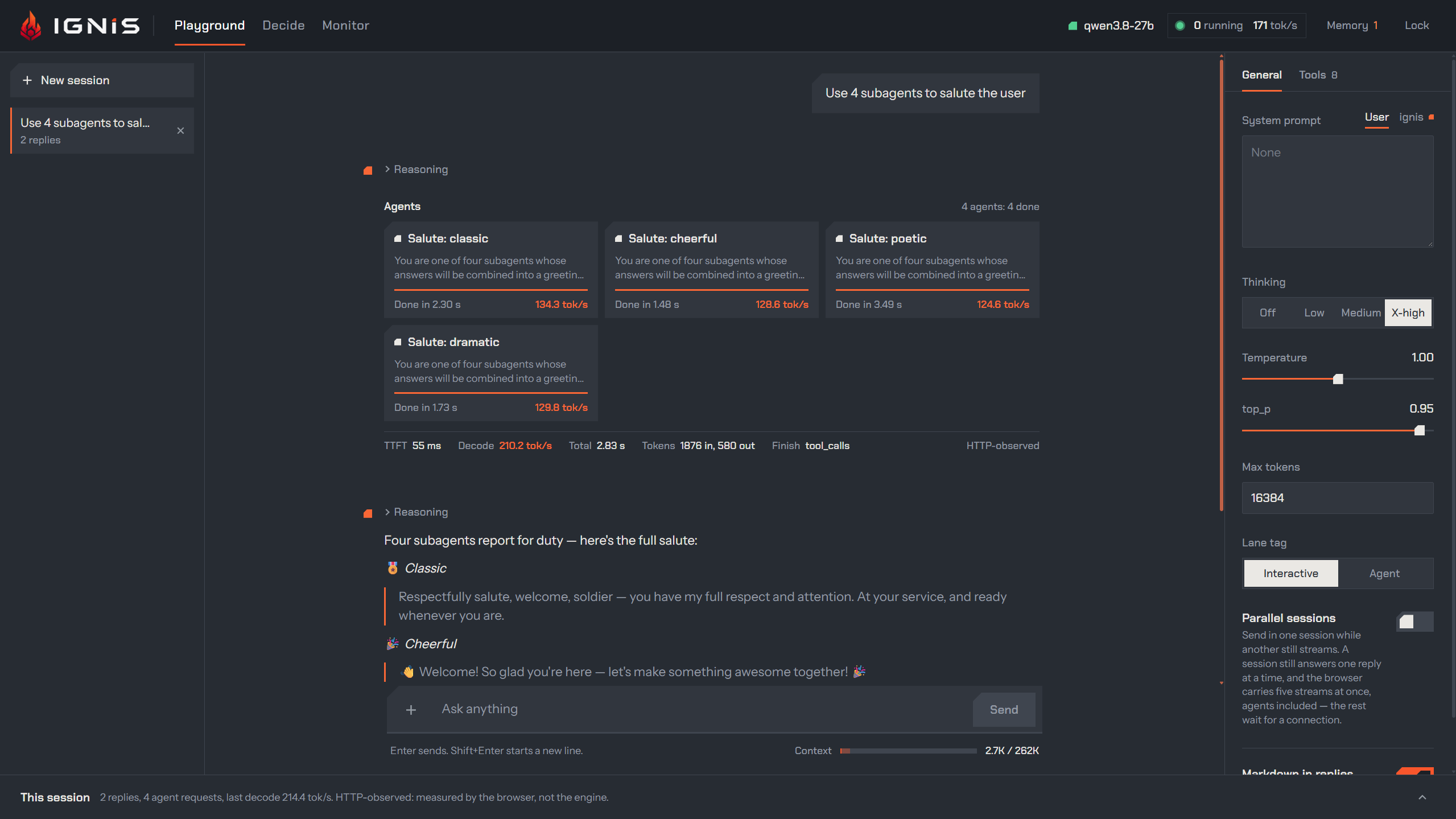Open the Monitor tab
The image size is (1456, 819).
(x=345, y=26)
